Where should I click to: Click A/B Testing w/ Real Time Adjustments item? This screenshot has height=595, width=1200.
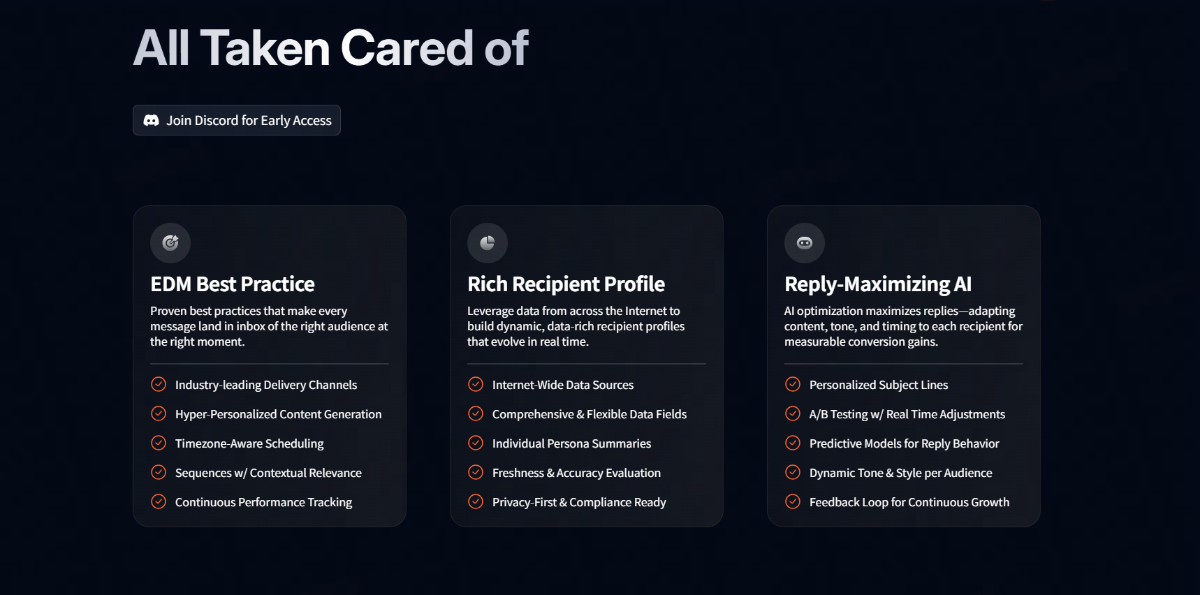click(907, 414)
